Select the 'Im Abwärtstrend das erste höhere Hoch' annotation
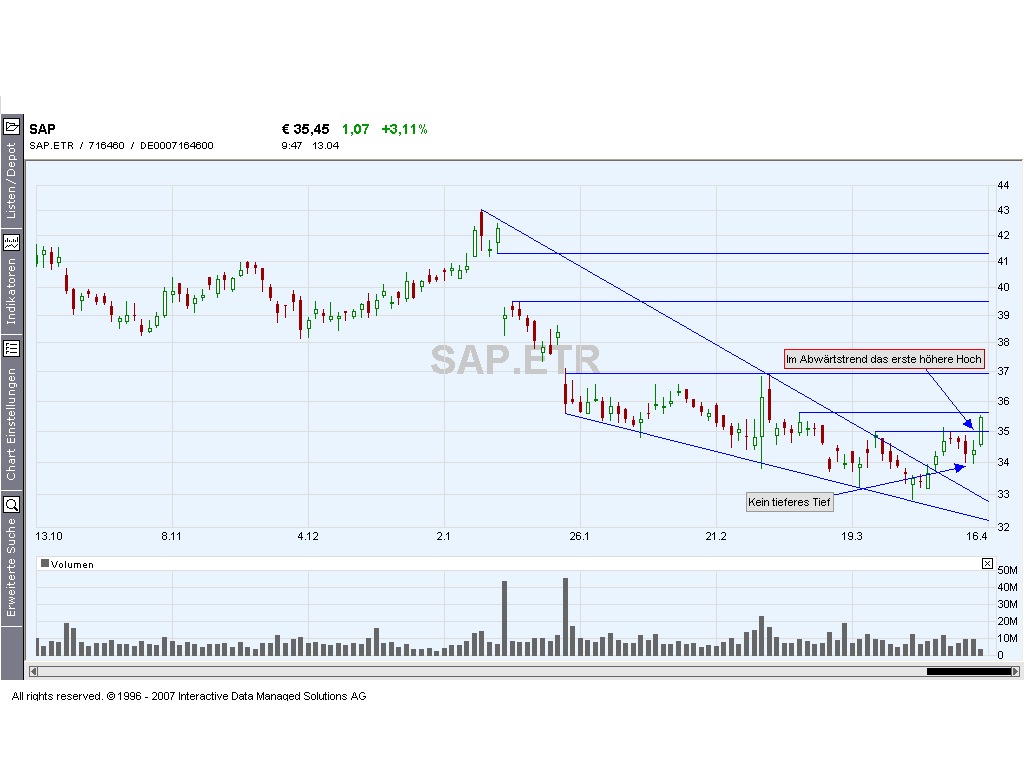Screen dimensions: 1024x768 [x=884, y=359]
